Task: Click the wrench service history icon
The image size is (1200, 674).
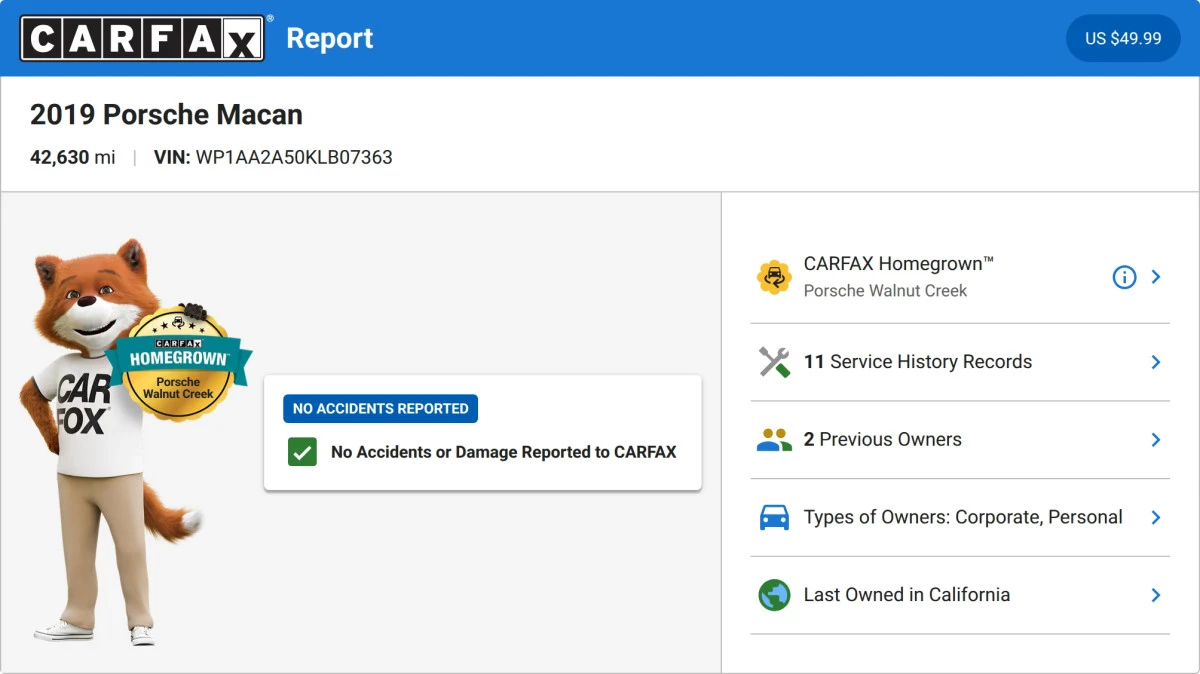Action: click(x=774, y=362)
